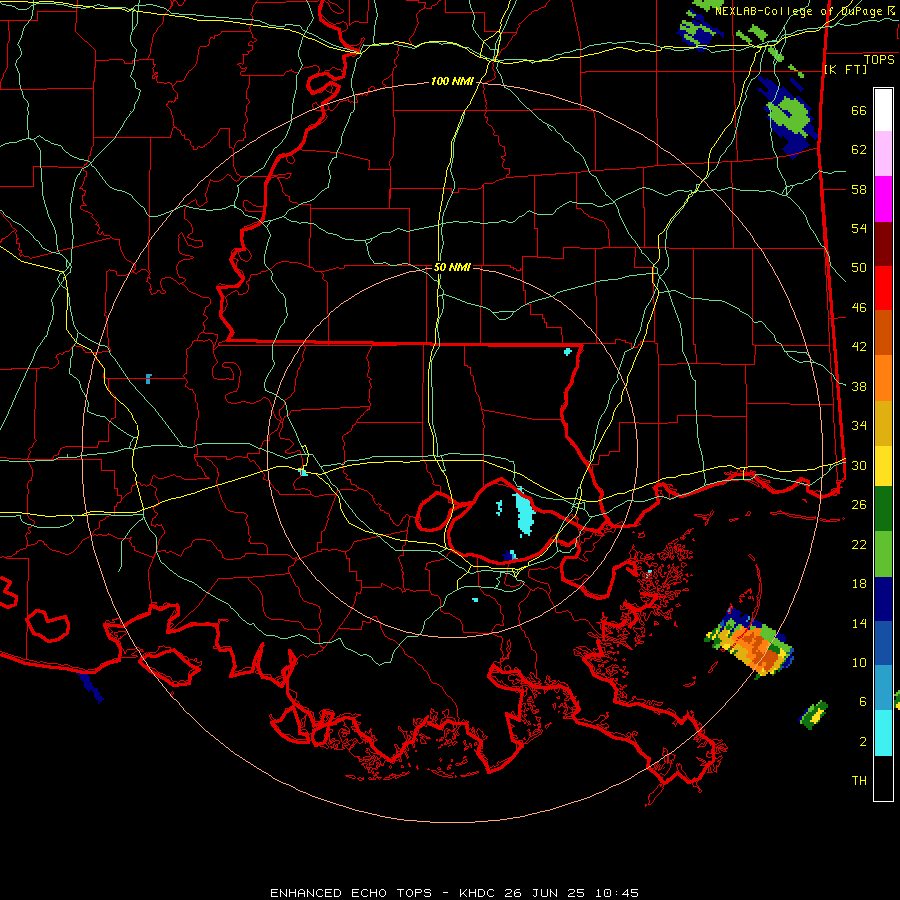Click the green and navy echo near top right
900x900 pixels.
(x=789, y=115)
